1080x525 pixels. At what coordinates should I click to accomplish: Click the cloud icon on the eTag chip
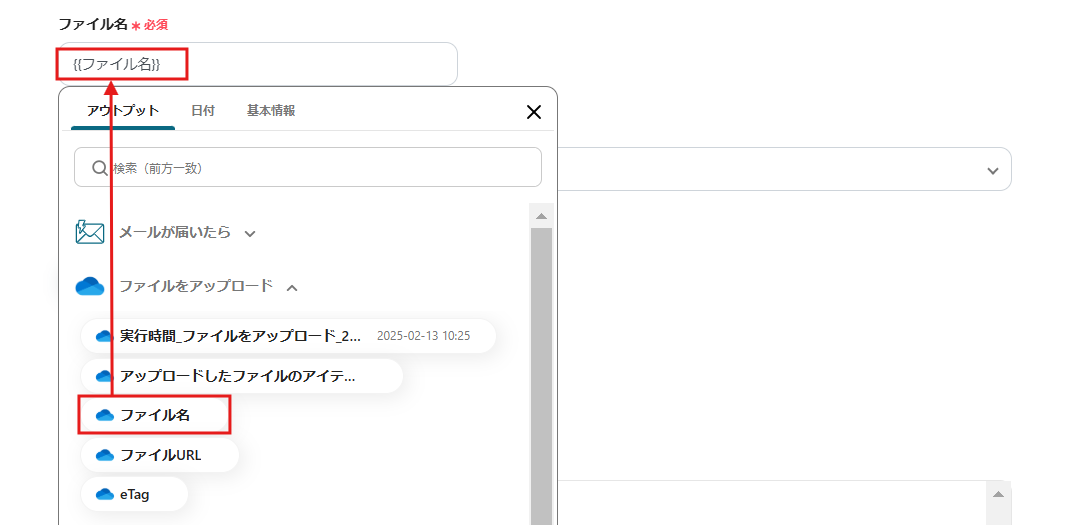pyautogui.click(x=104, y=494)
